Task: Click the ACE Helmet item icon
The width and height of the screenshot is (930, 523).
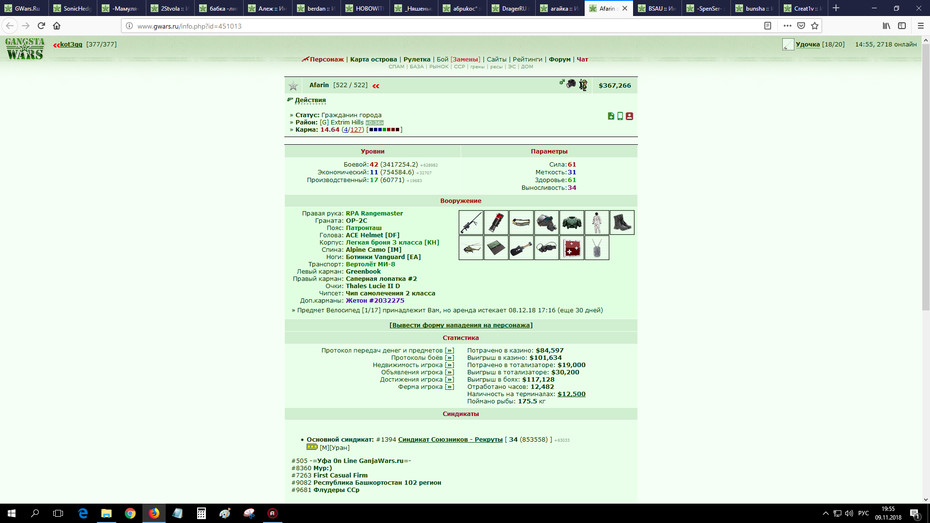Action: (x=546, y=222)
